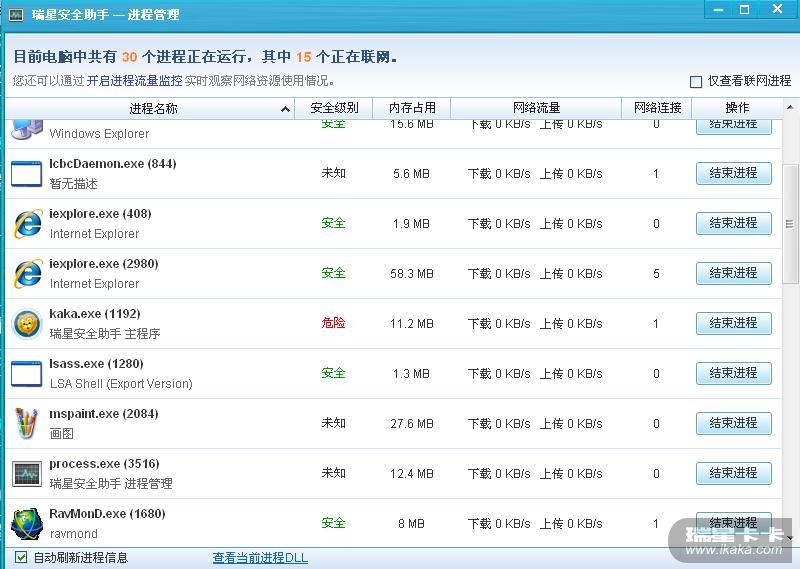End the kaka.exe process
The width and height of the screenshot is (800, 569).
pyautogui.click(x=734, y=323)
